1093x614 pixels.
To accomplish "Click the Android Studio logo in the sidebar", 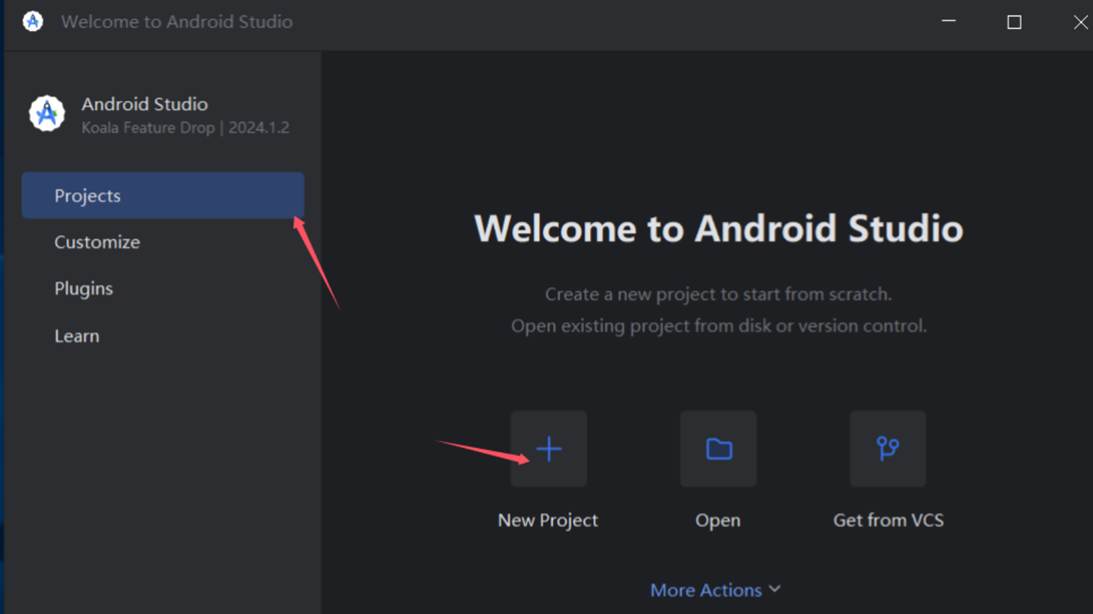I will point(47,114).
